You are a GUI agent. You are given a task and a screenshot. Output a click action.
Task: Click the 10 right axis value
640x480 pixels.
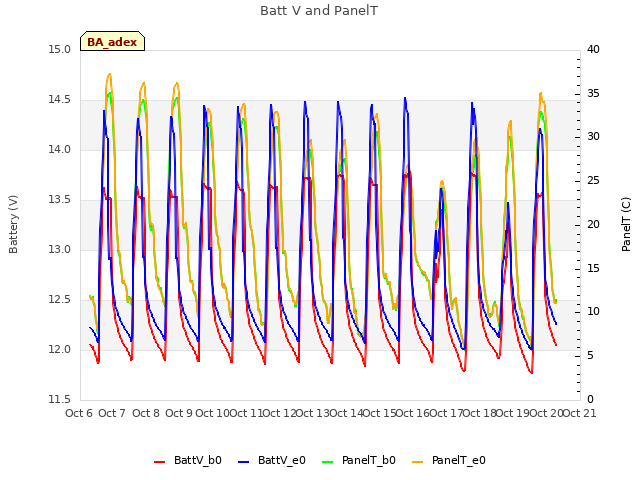(x=593, y=312)
